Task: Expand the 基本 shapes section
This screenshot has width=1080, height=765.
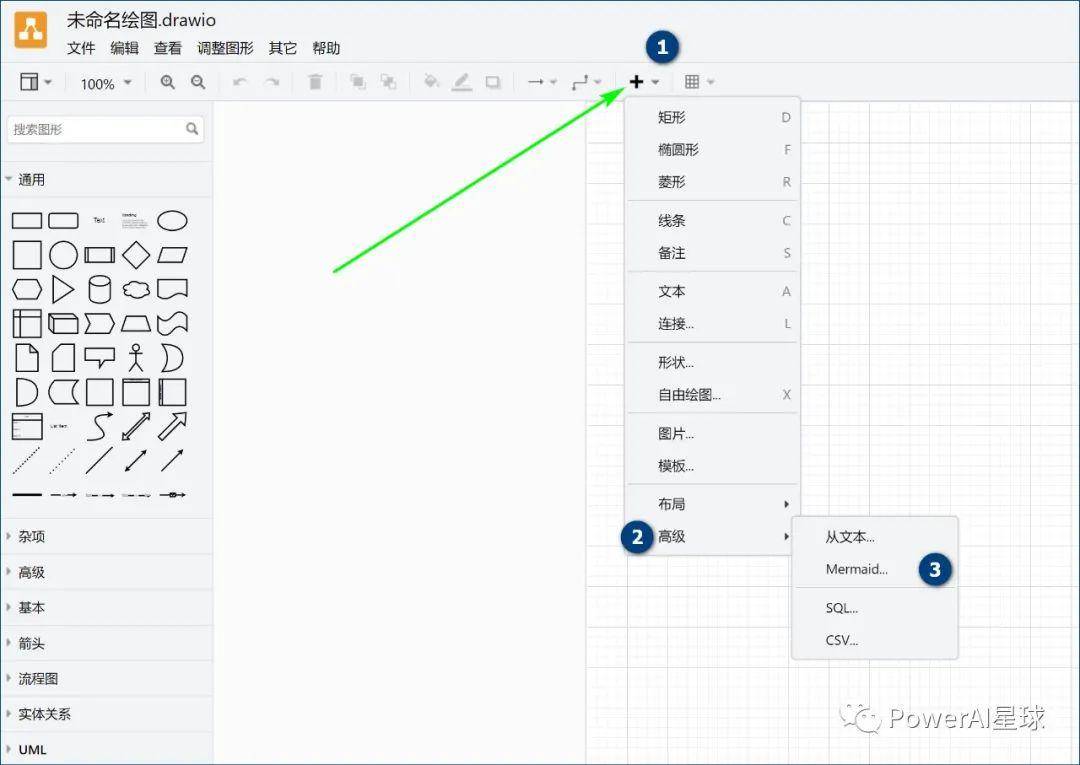Action: (x=107, y=607)
